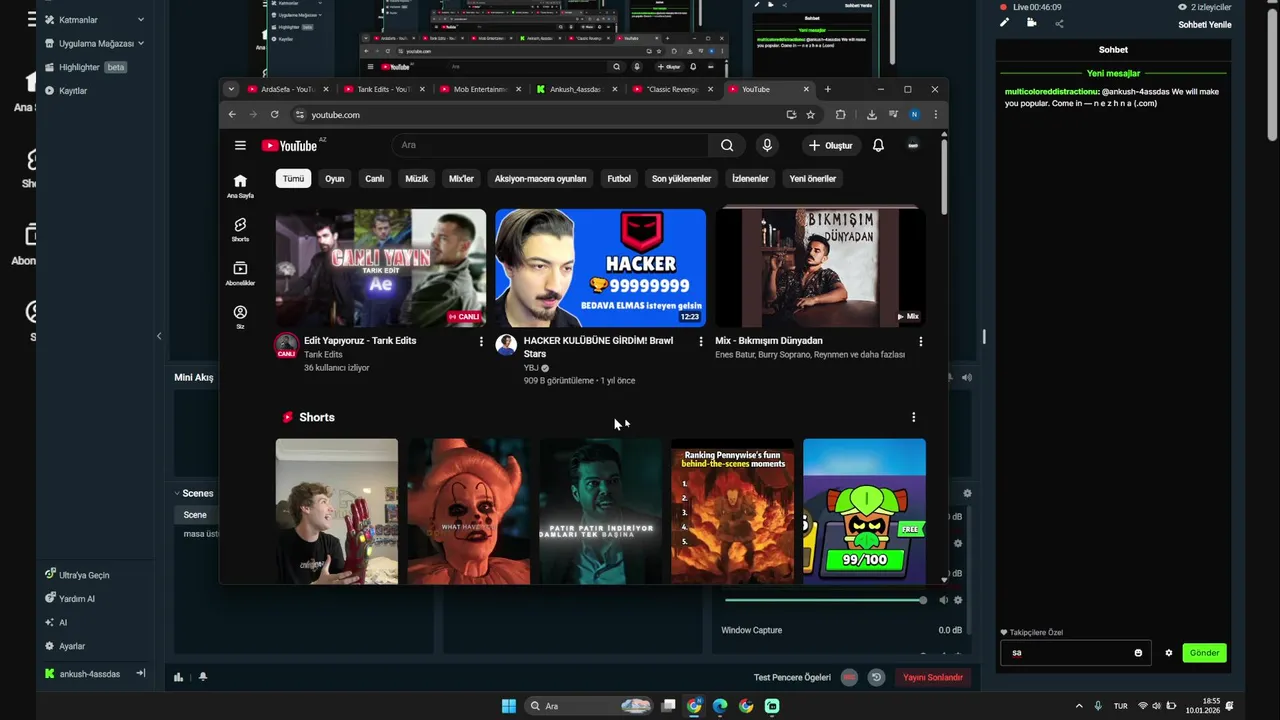1280x720 pixels.
Task: Click Yayını Sonlandır end stream button
Action: pos(933,677)
